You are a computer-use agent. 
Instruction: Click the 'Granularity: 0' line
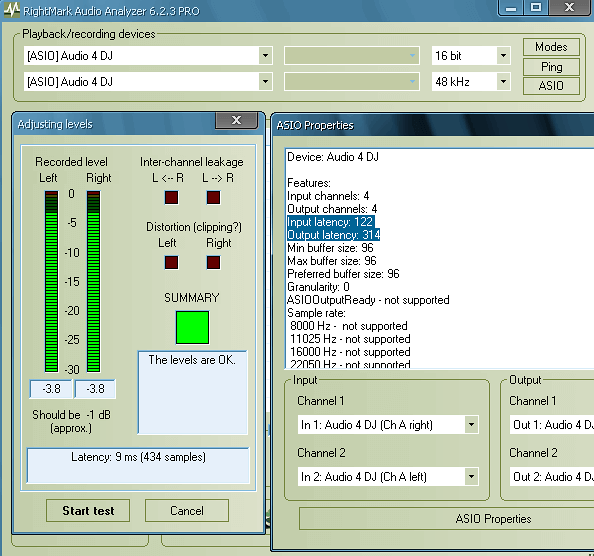point(318,287)
